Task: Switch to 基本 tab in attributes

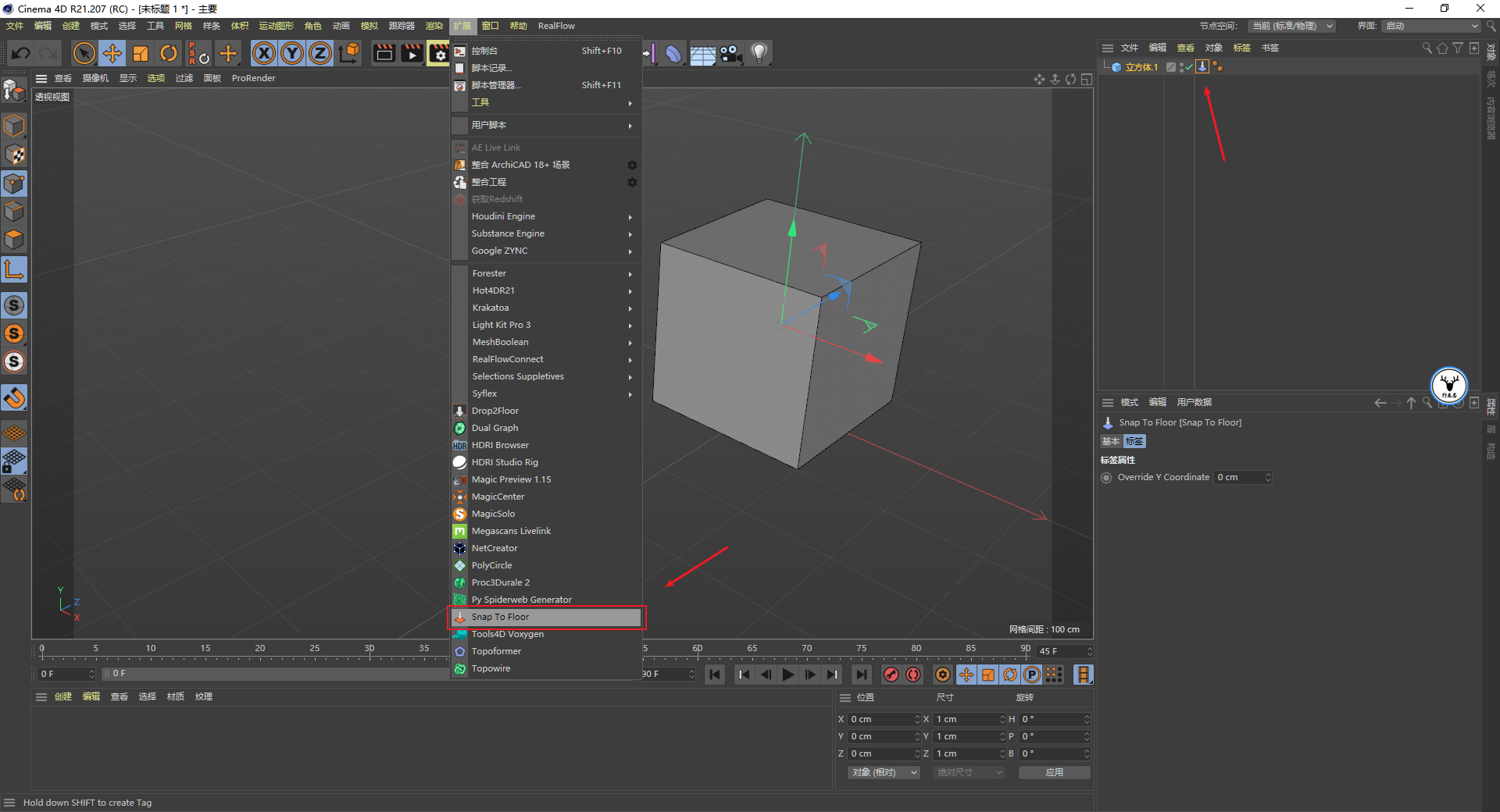Action: tap(1111, 441)
